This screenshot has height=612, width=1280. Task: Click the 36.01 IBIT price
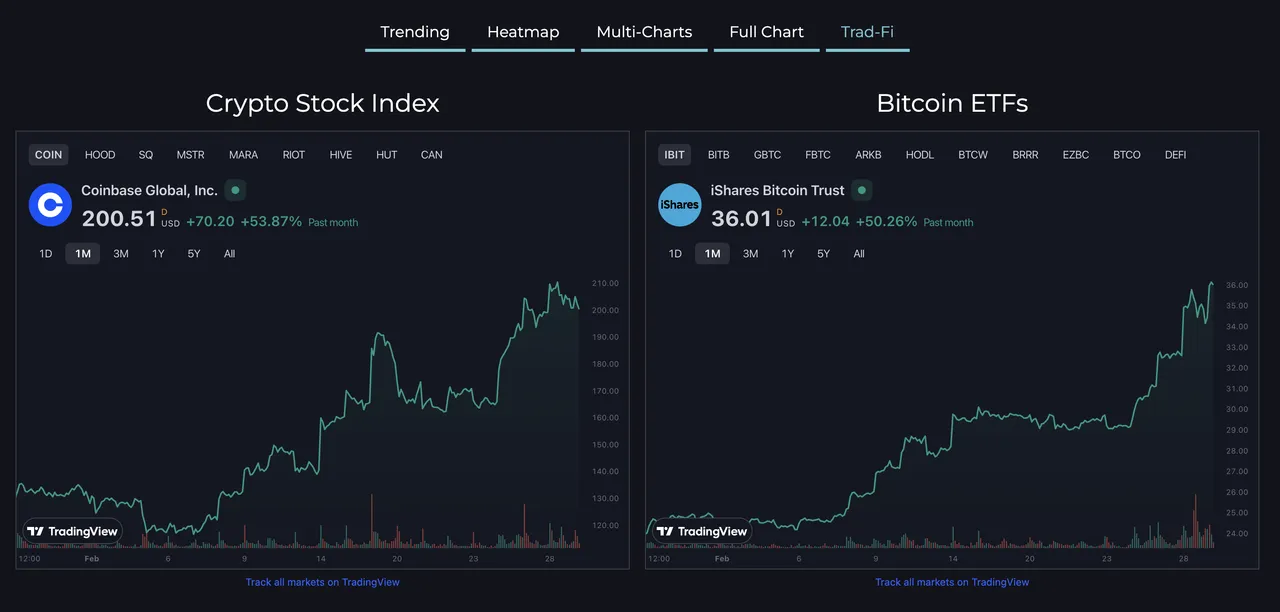(x=742, y=219)
